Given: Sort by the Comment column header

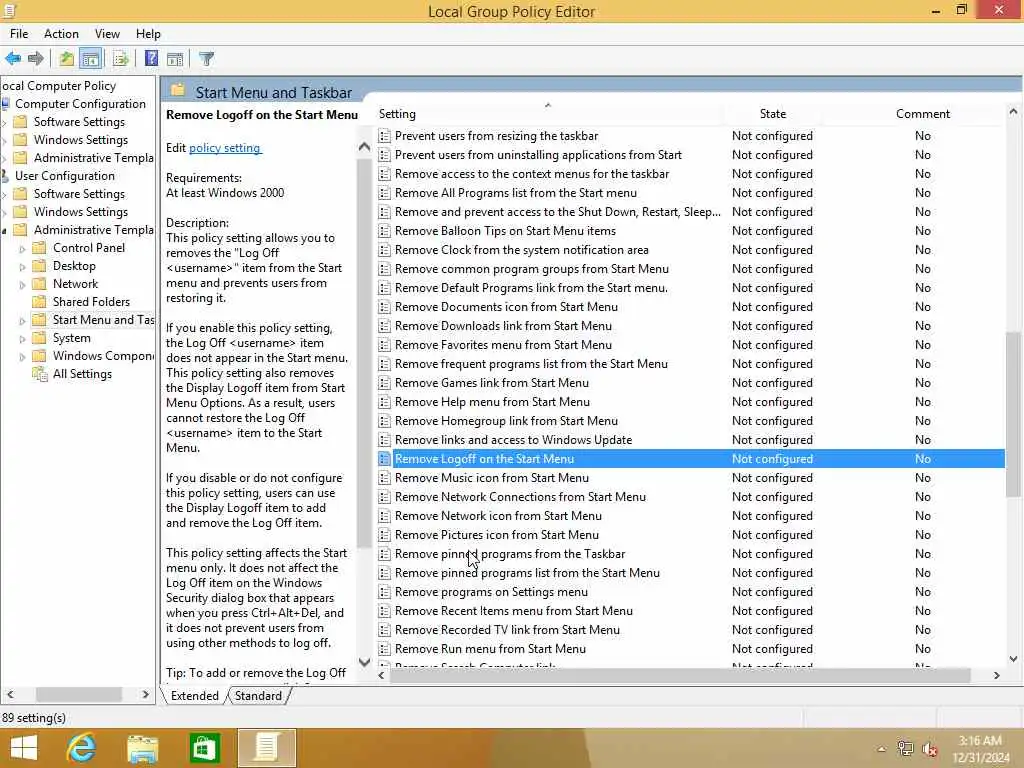Looking at the screenshot, I should [922, 114].
